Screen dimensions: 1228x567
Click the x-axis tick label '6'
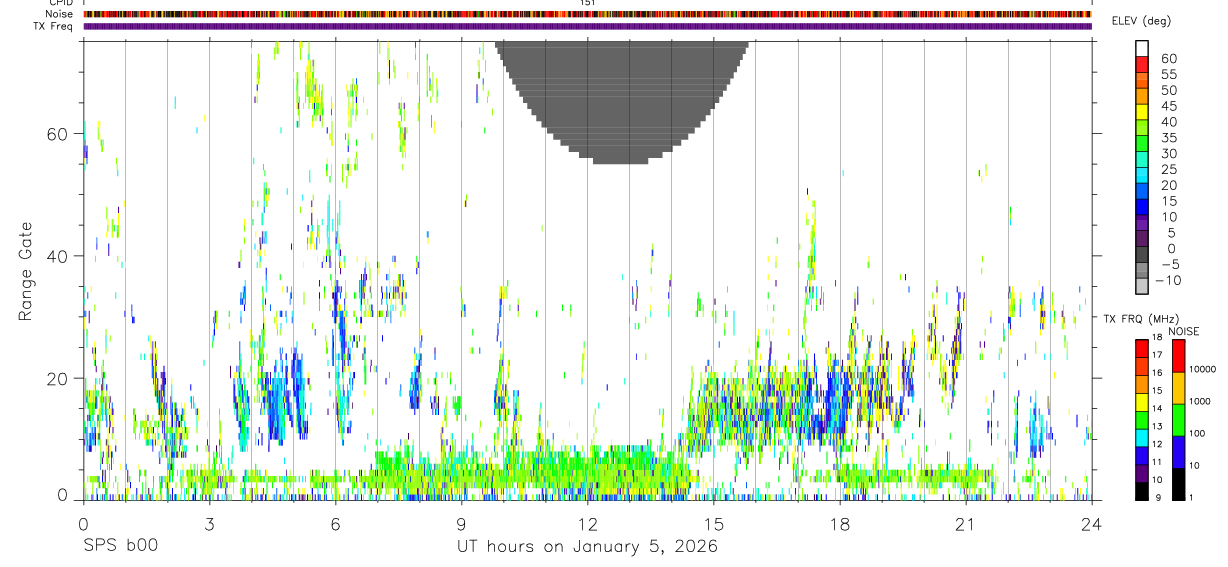[335, 525]
